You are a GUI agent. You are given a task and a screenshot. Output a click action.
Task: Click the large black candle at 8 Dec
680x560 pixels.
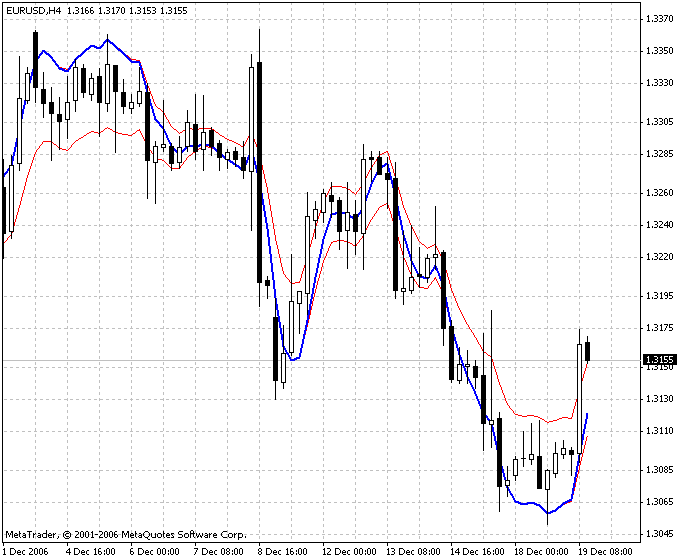(259, 170)
